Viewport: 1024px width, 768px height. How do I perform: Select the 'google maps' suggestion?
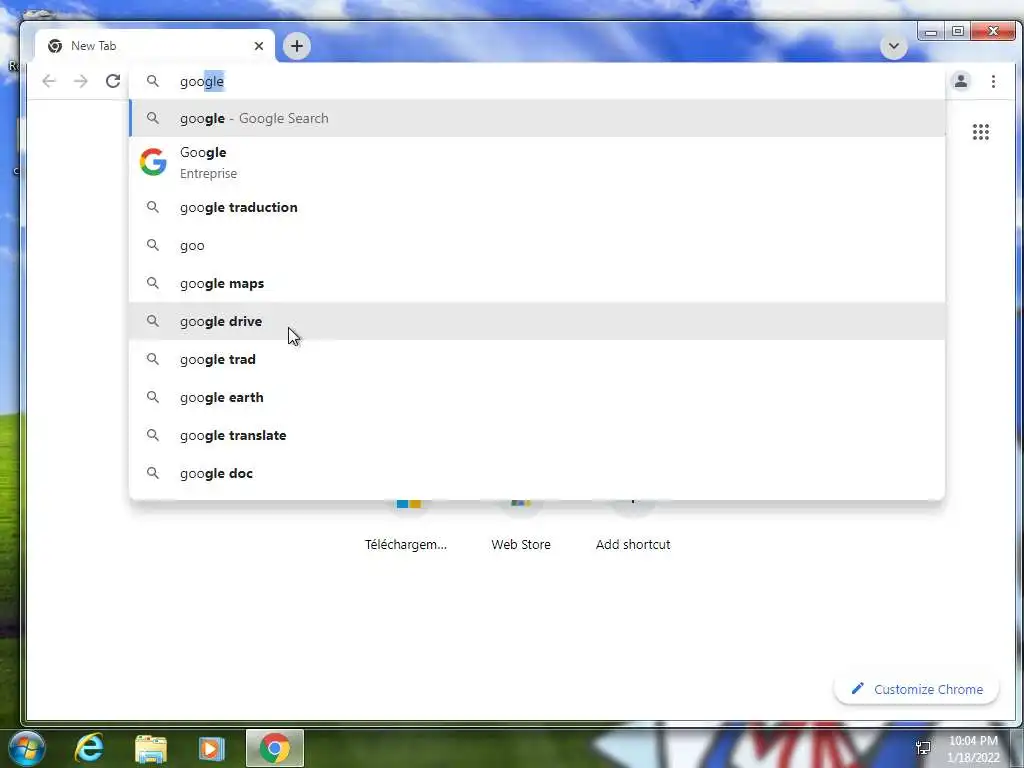click(x=537, y=283)
